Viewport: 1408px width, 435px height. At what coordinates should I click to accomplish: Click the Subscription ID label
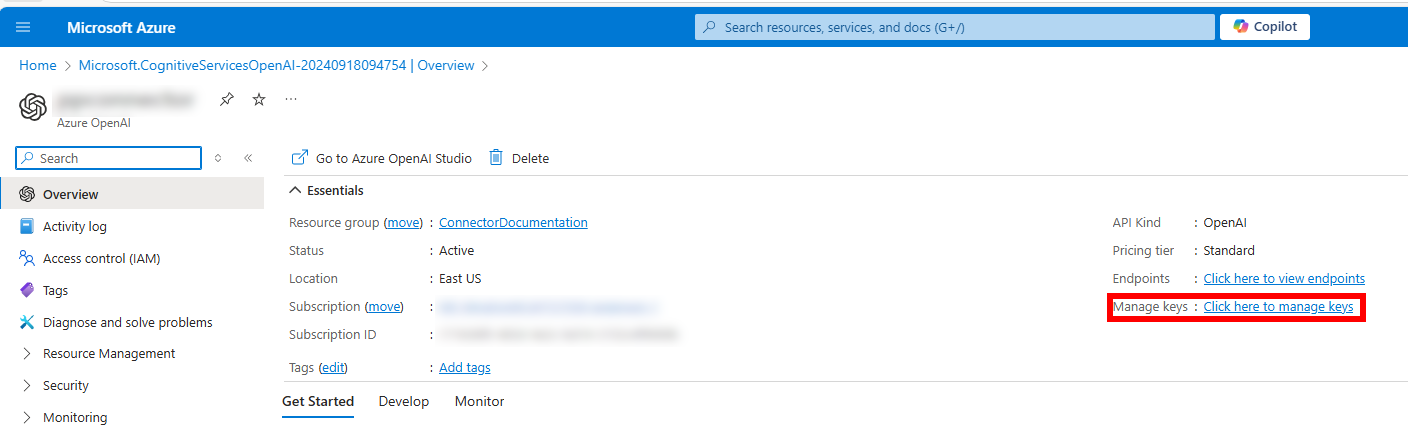(331, 335)
